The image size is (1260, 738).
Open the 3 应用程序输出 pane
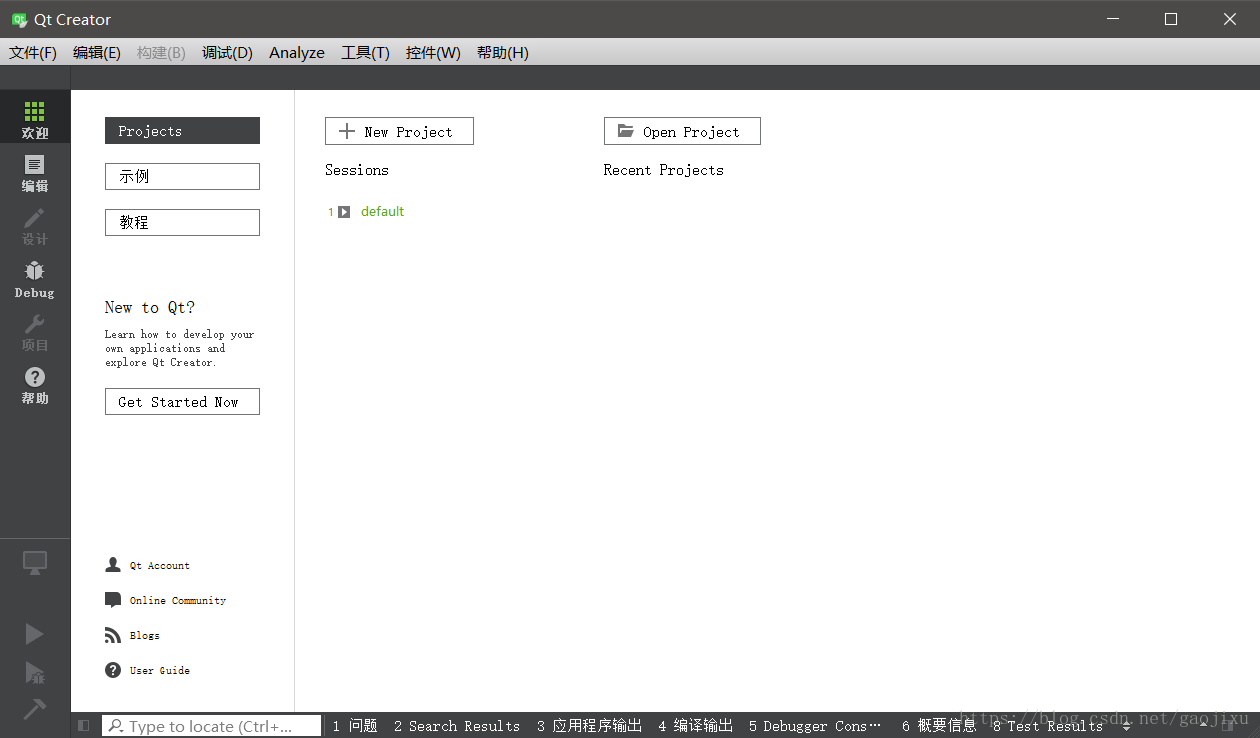coord(589,726)
